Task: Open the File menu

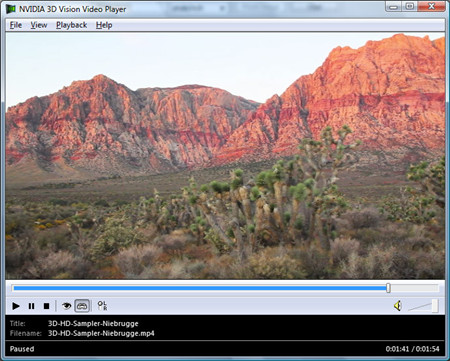Action: click(x=16, y=25)
